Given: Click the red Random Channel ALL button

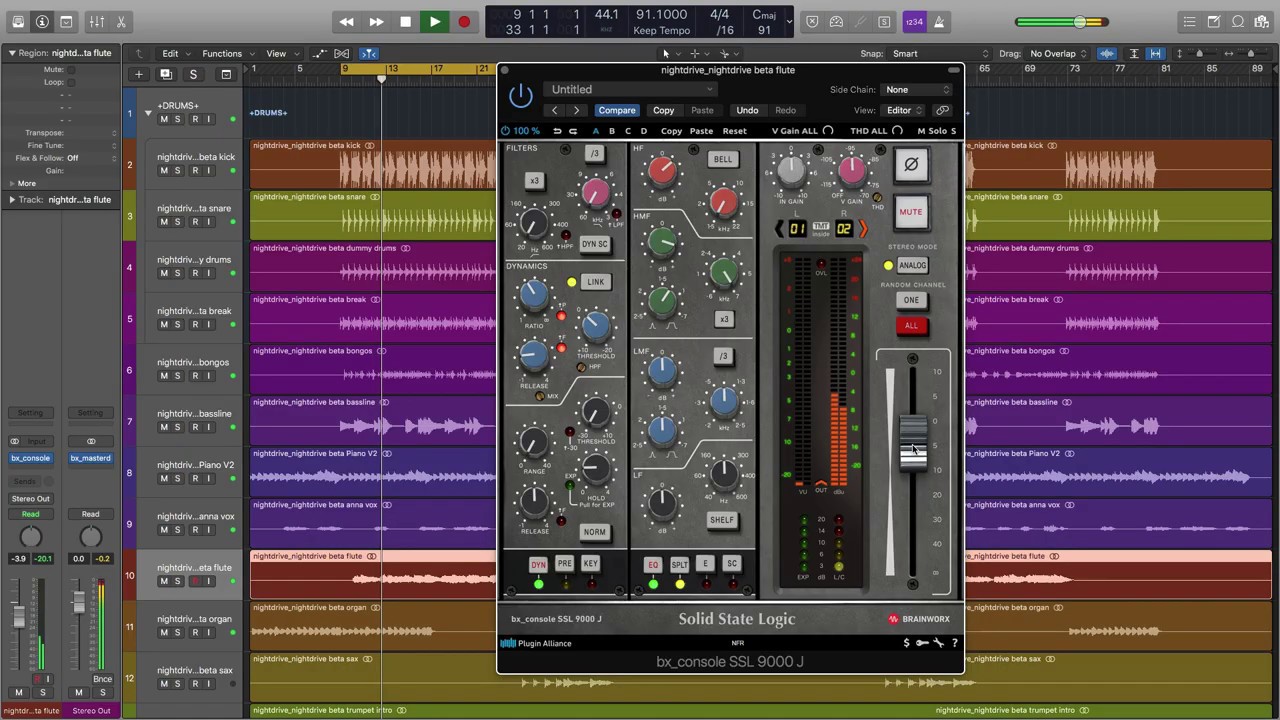Looking at the screenshot, I should click(x=911, y=326).
